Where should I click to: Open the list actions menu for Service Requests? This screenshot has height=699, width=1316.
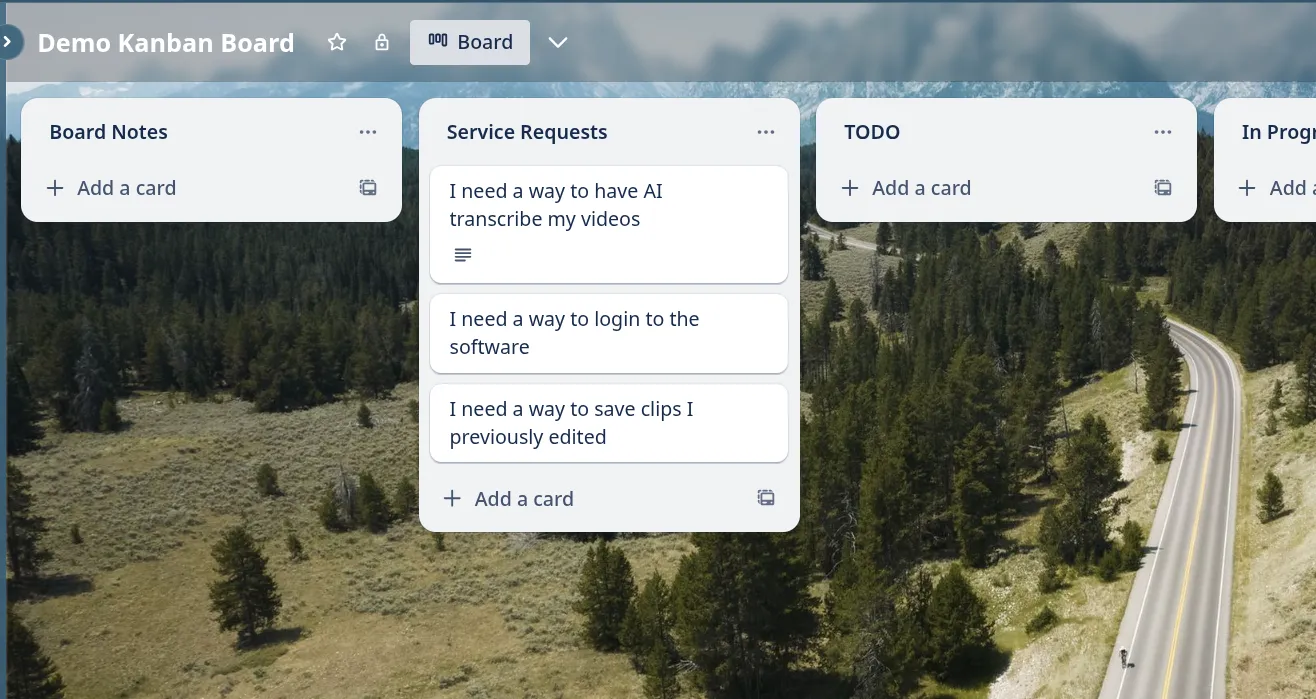[x=765, y=131]
